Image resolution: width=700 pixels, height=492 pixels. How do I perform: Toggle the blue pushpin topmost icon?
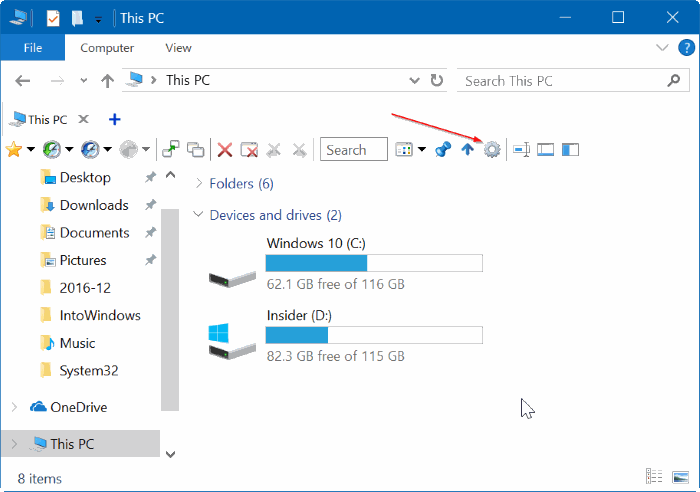click(x=443, y=150)
